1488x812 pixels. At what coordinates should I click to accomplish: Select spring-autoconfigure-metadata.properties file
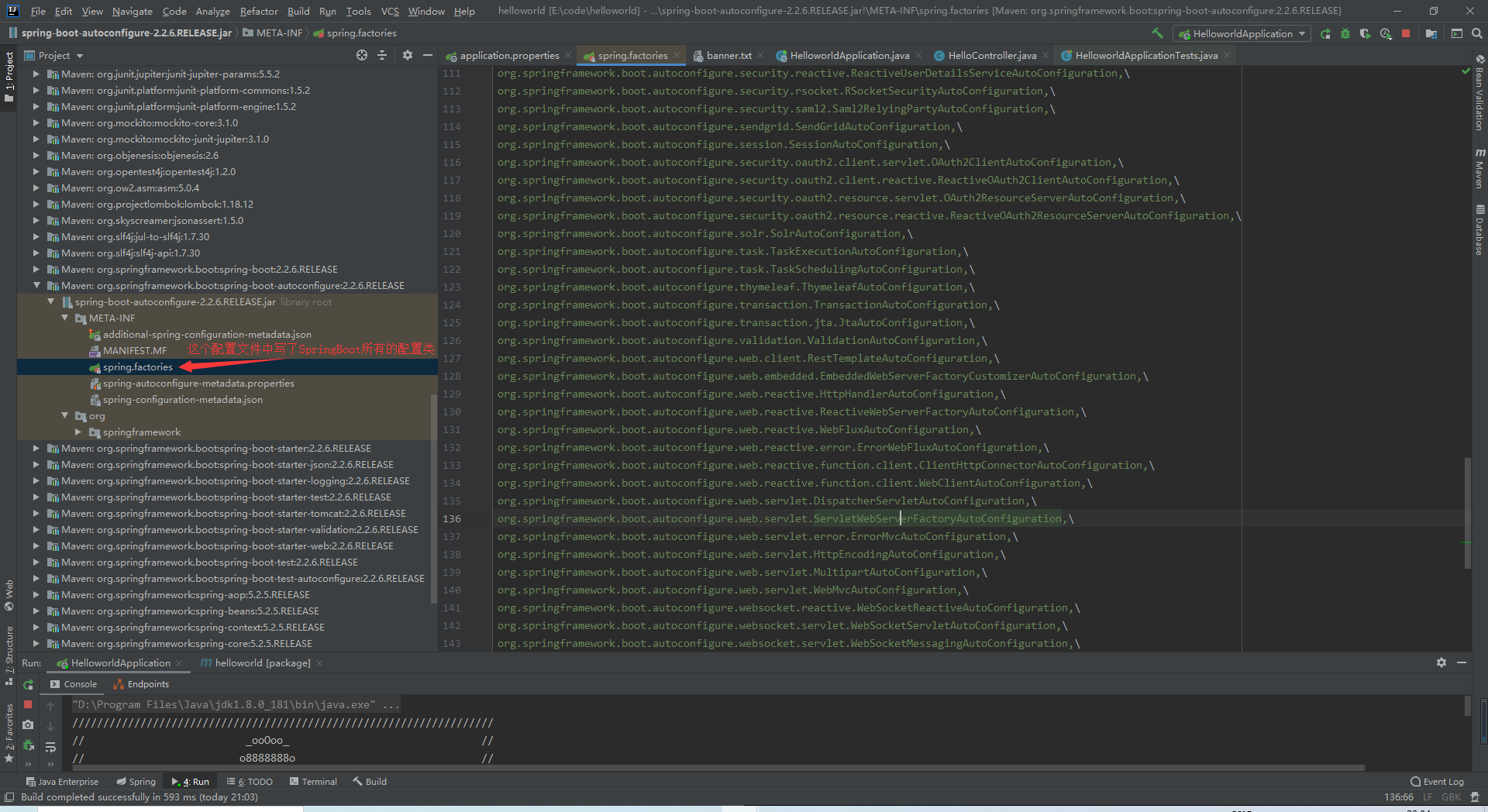(198, 383)
